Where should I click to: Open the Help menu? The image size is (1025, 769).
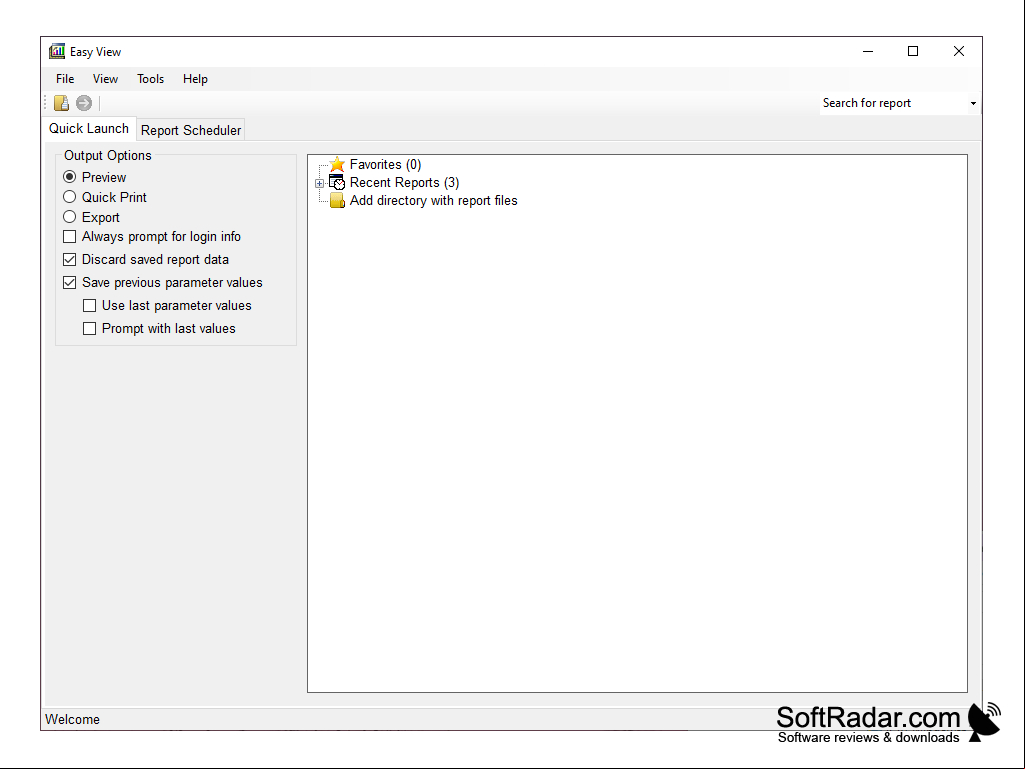click(195, 79)
